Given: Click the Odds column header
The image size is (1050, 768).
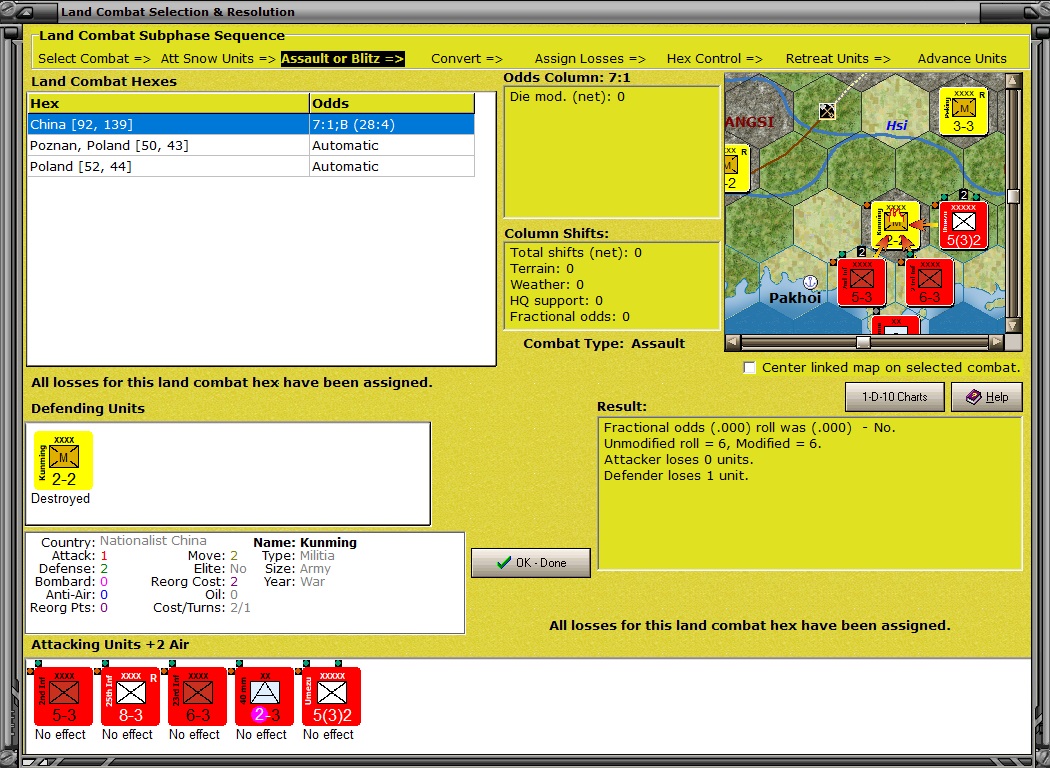Looking at the screenshot, I should point(391,103).
